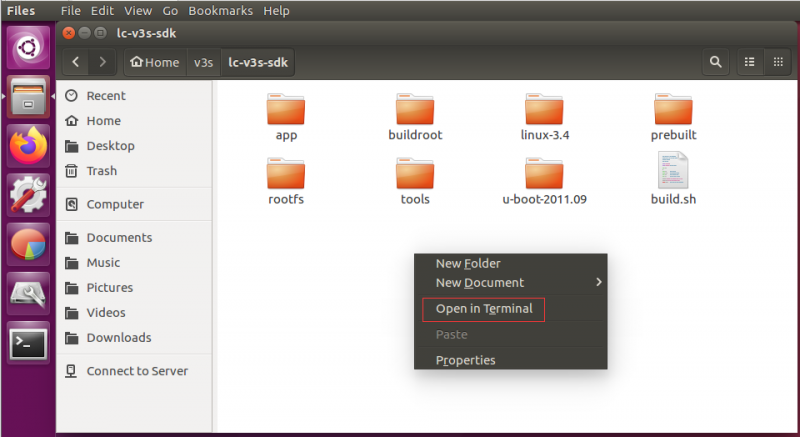Navigate to v3s in the path bar

tap(203, 62)
